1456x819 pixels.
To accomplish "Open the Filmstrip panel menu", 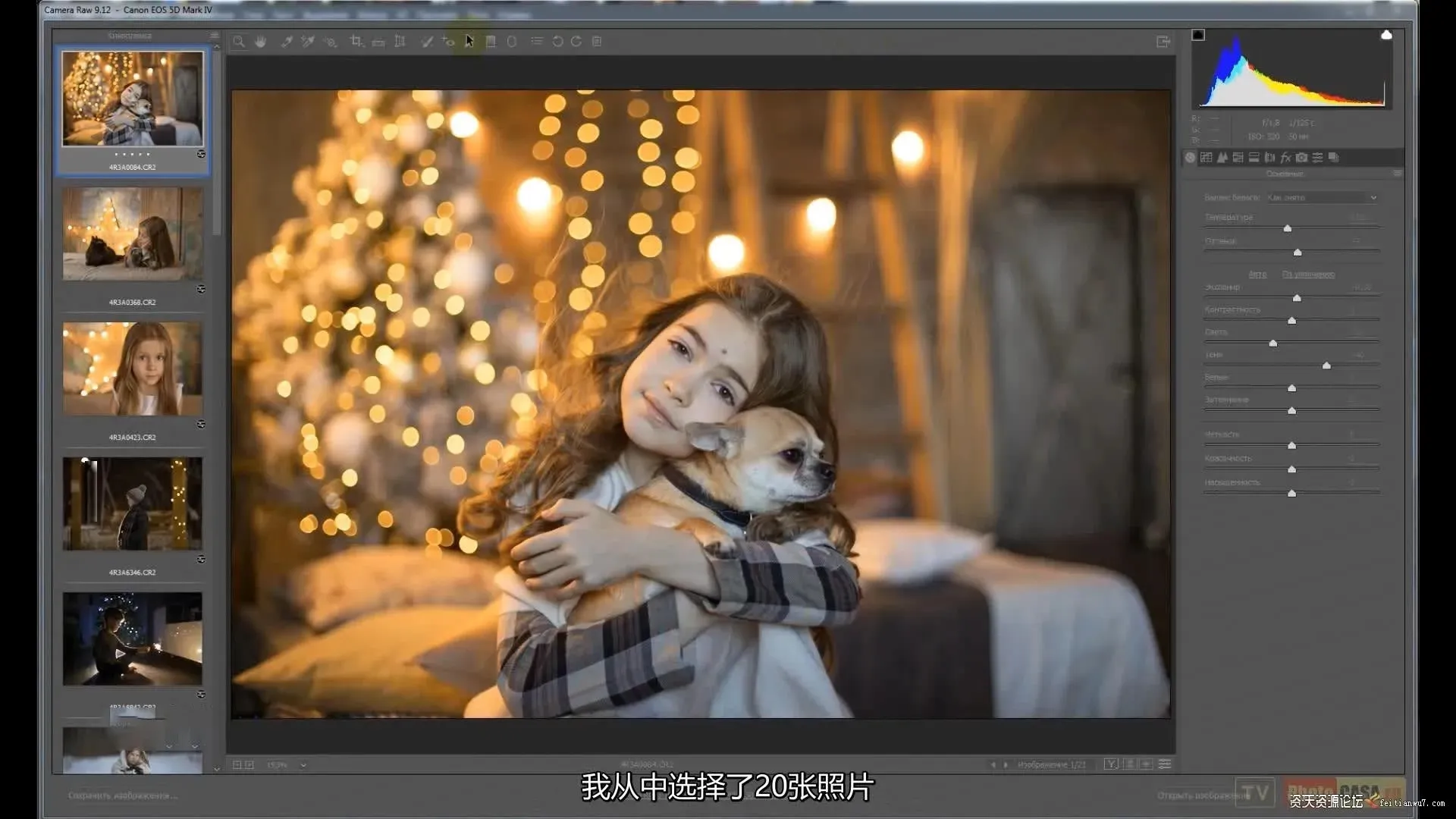I will point(215,36).
